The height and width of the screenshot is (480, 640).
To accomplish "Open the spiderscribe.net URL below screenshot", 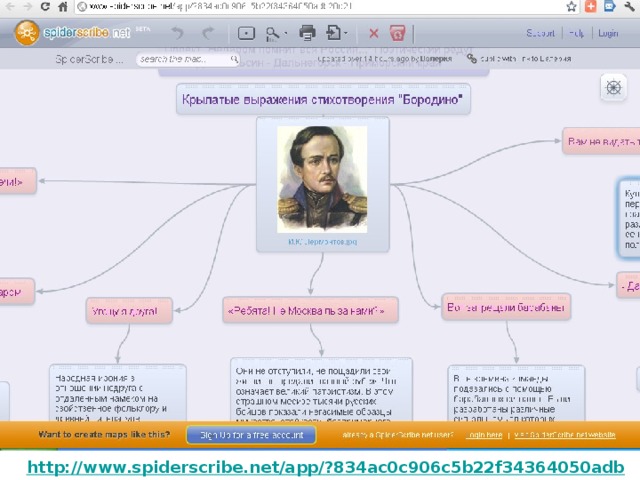I will [x=326, y=467].
